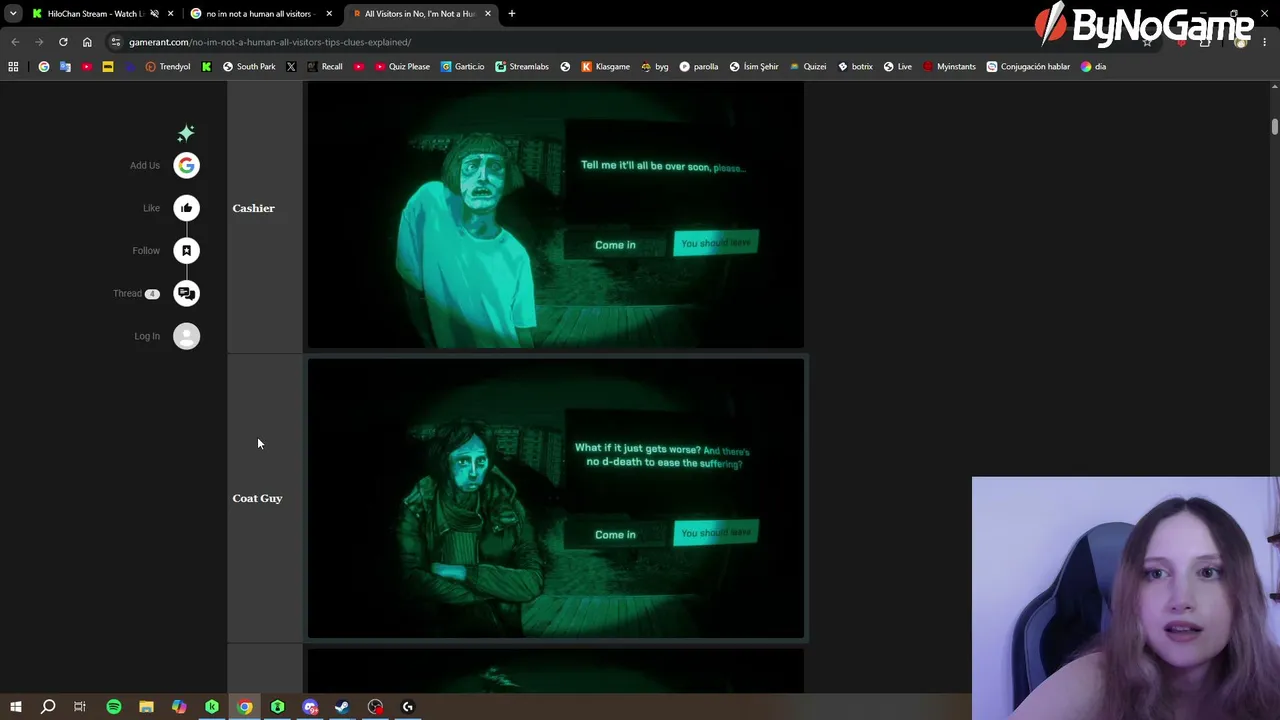Open Windows taskbar search
This screenshot has height=720, width=1280.
coord(48,707)
